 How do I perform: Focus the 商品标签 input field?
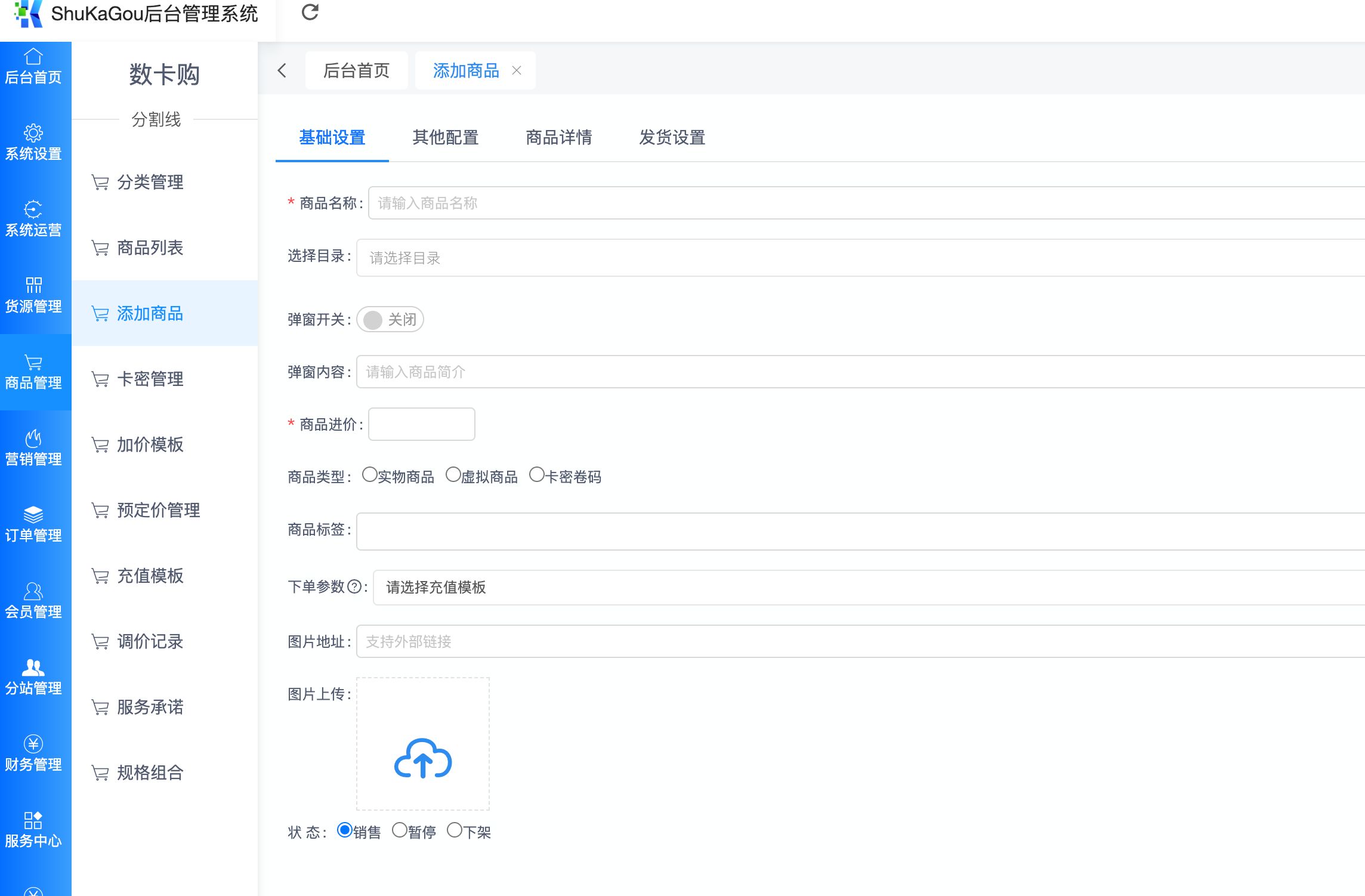(x=860, y=532)
